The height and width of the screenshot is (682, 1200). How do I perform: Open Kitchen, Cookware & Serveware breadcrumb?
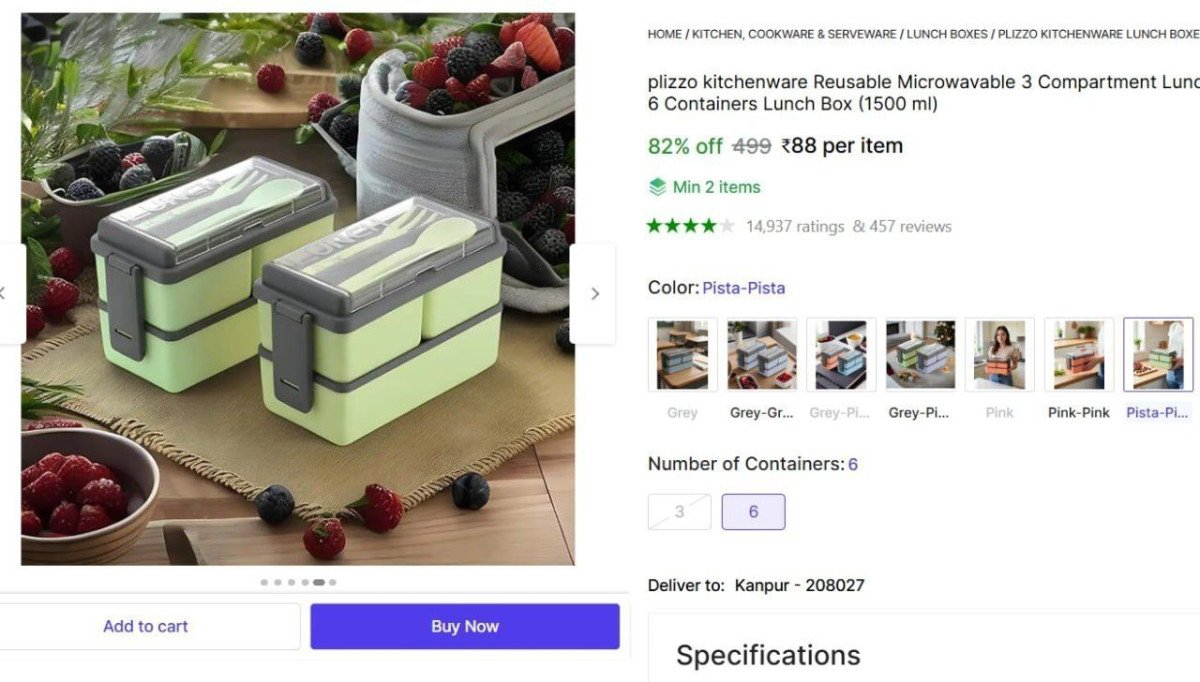click(794, 34)
